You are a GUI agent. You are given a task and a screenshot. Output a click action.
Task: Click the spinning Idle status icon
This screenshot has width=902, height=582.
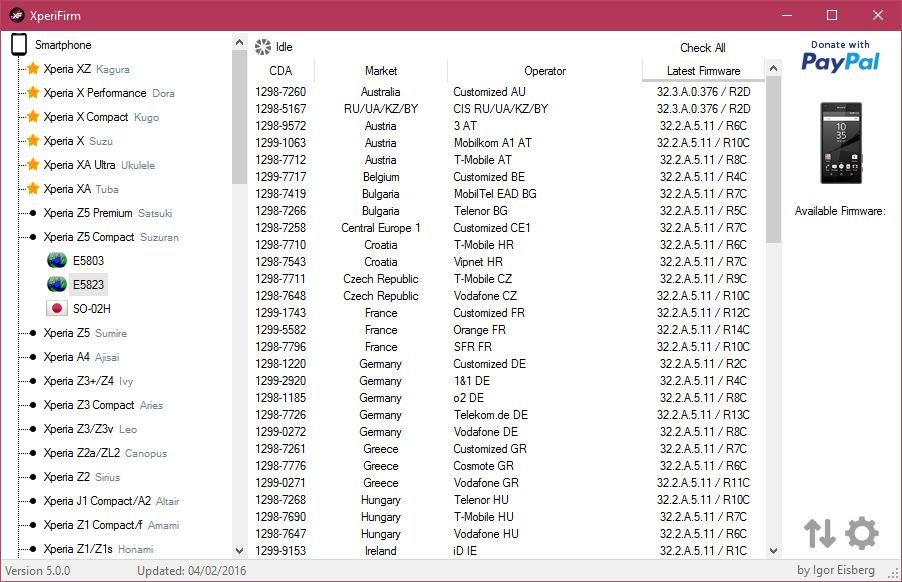[x=263, y=47]
